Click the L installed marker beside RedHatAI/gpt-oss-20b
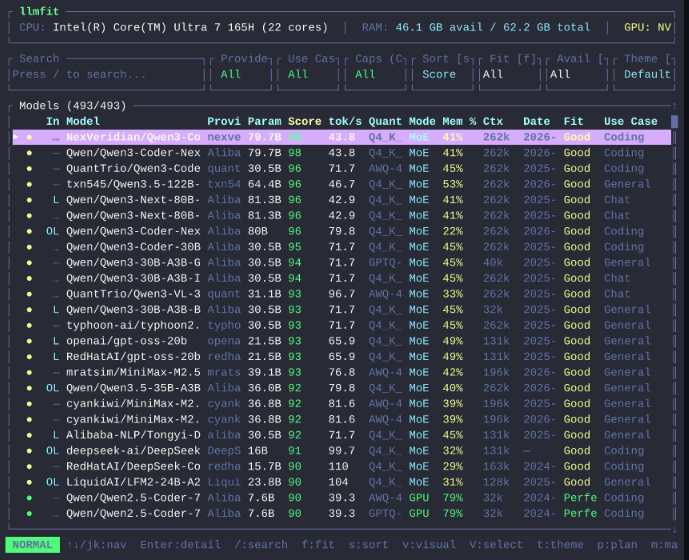This screenshot has width=689, height=560. point(56,356)
